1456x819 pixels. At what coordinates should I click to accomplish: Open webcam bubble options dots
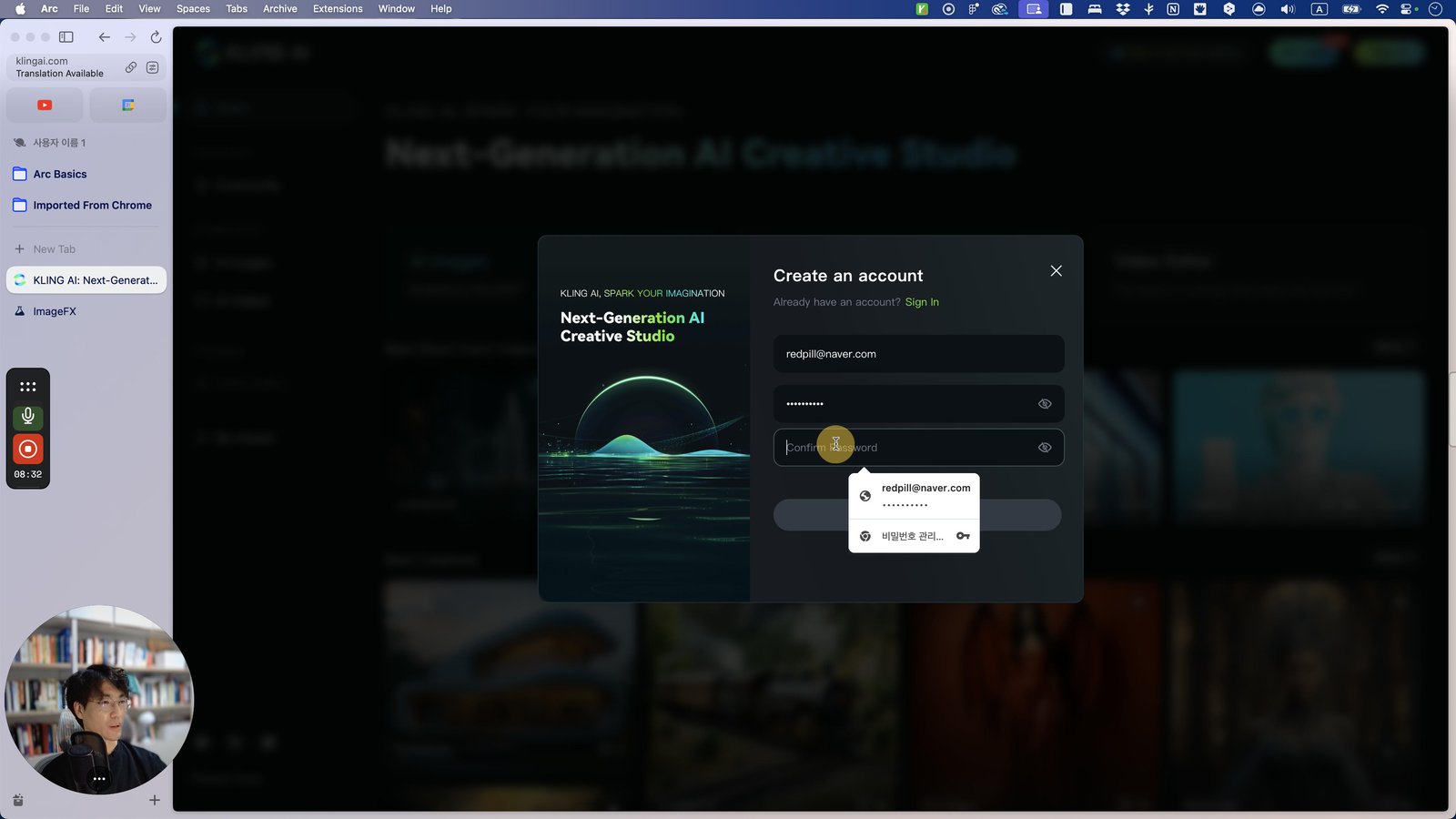(99, 779)
